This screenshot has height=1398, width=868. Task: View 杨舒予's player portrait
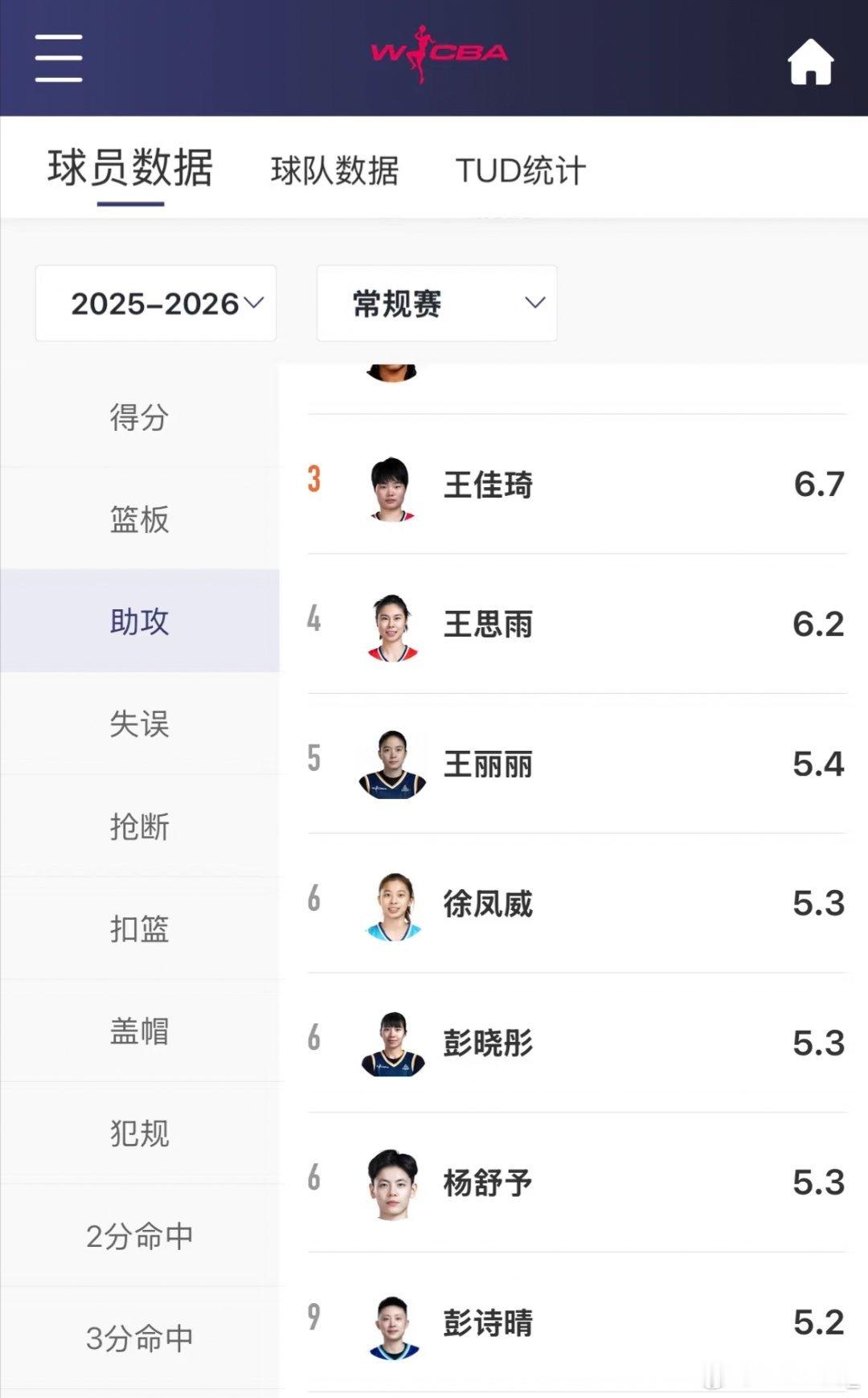point(392,1183)
